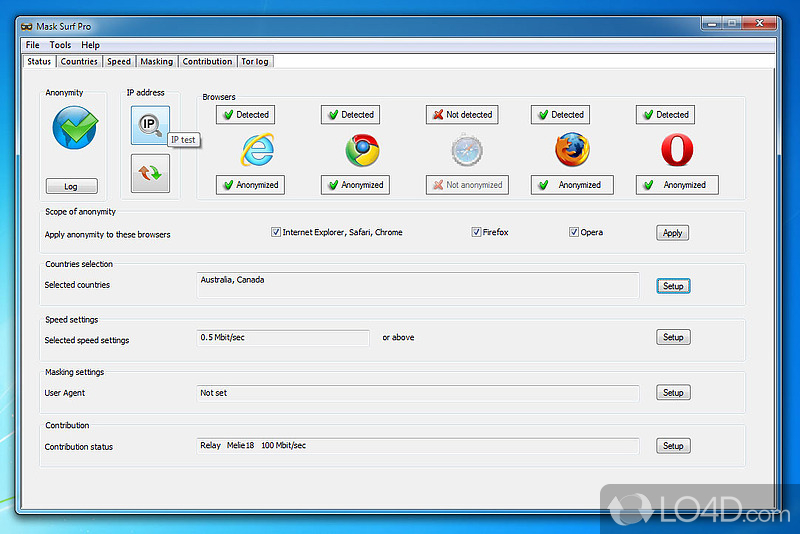This screenshot has width=800, height=534.
Task: Click the Google Chrome browser icon
Action: [362, 150]
